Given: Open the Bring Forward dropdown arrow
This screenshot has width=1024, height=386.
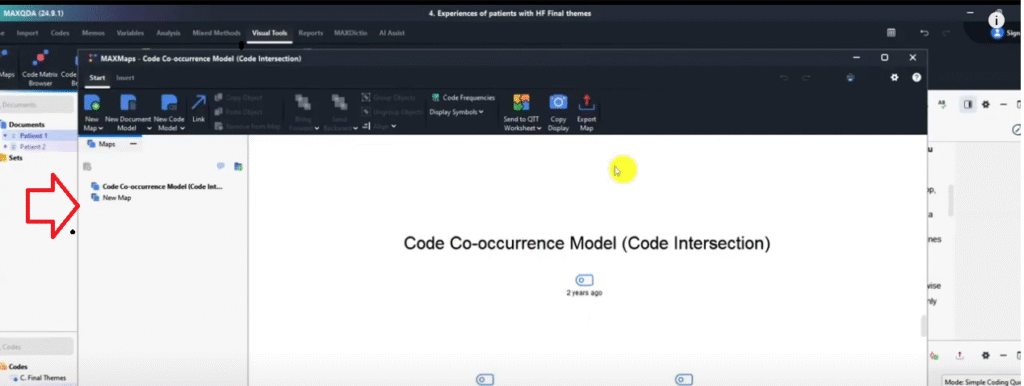Looking at the screenshot, I should [317, 129].
